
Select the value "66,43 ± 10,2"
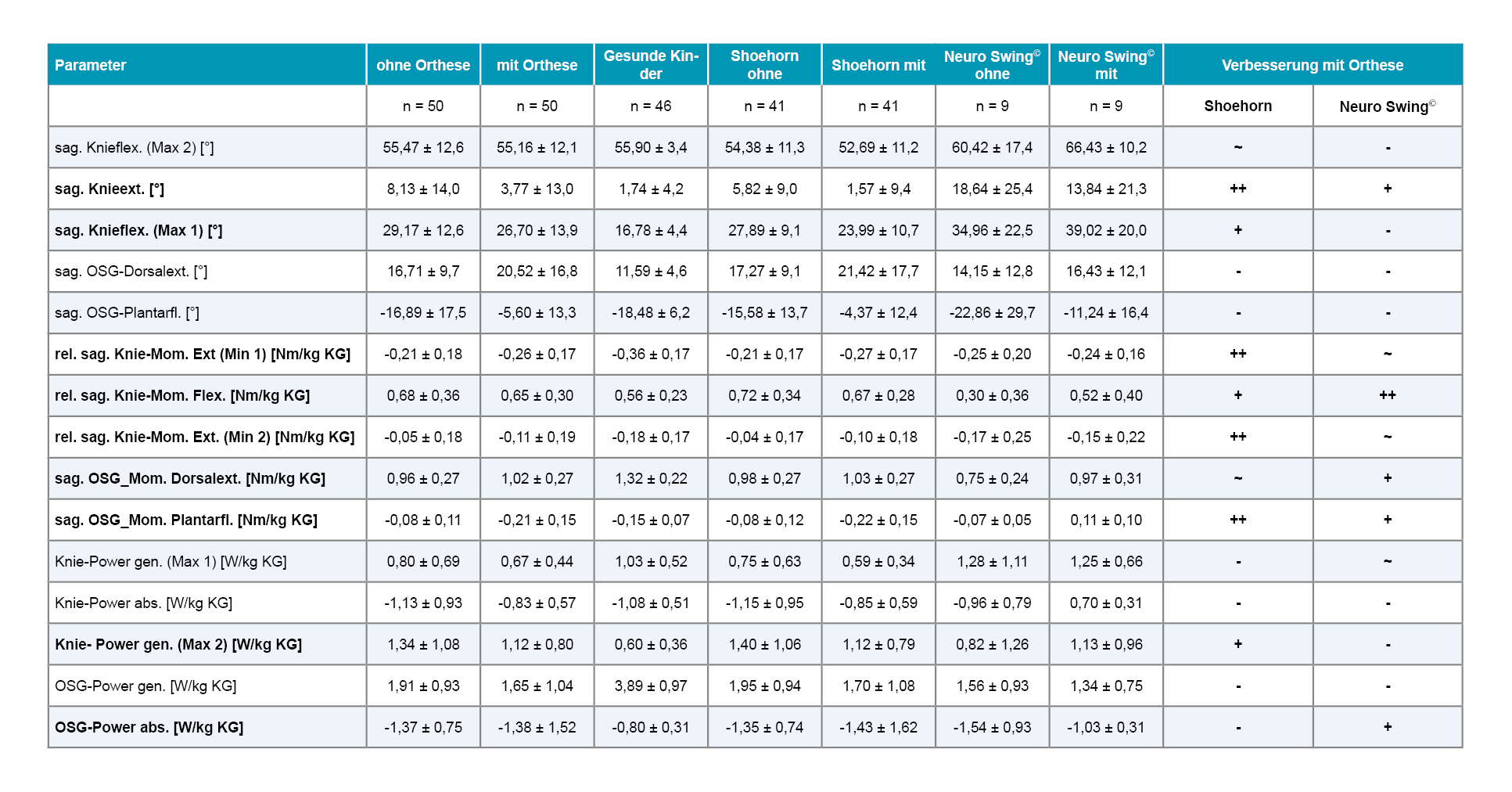click(x=1105, y=147)
